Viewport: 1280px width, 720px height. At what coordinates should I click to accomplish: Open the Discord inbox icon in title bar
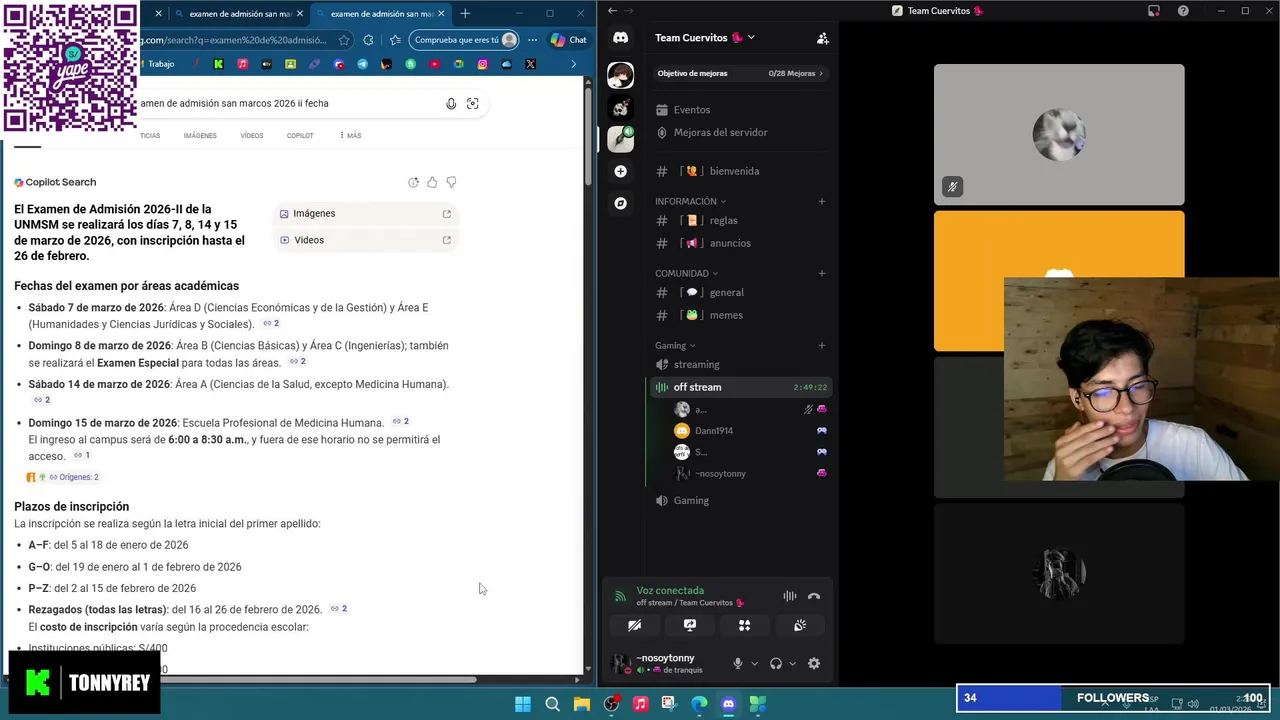(1153, 11)
